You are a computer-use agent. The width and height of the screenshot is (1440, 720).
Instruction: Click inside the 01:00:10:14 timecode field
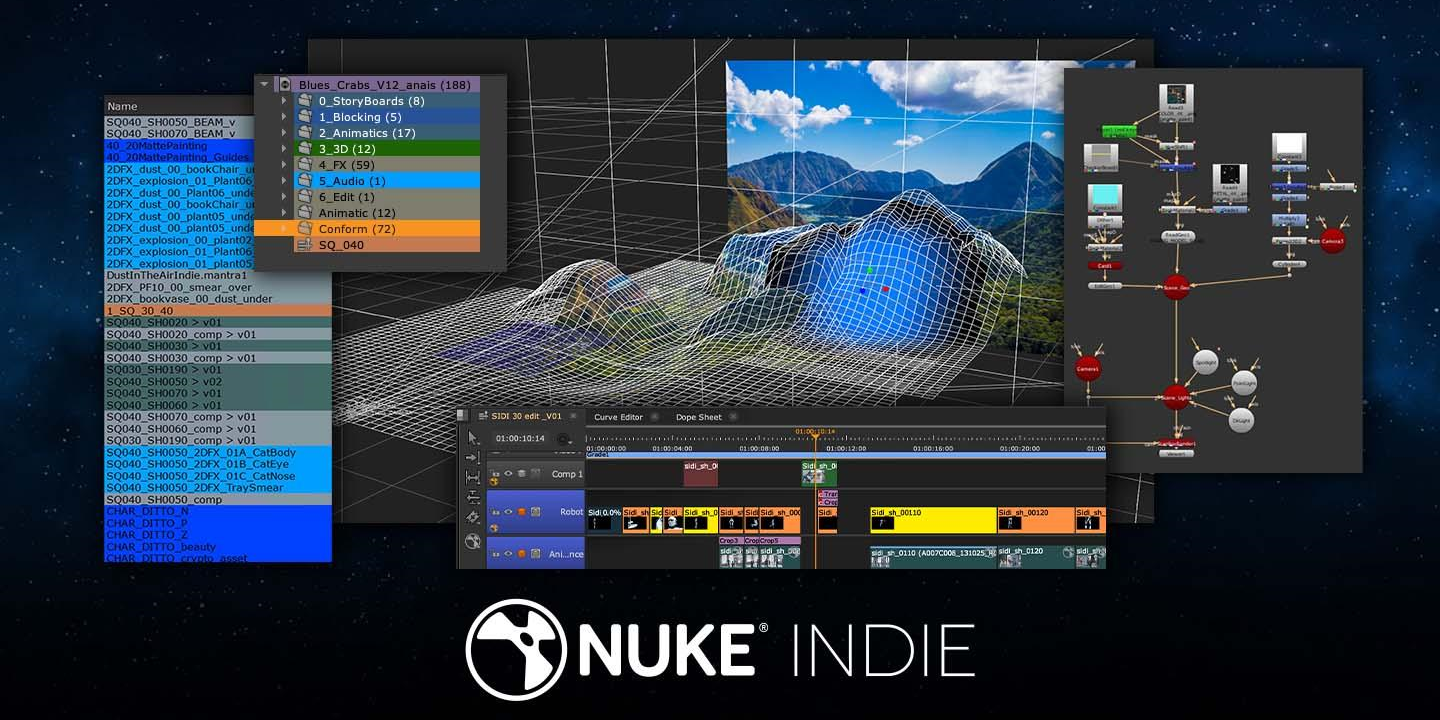pos(520,439)
